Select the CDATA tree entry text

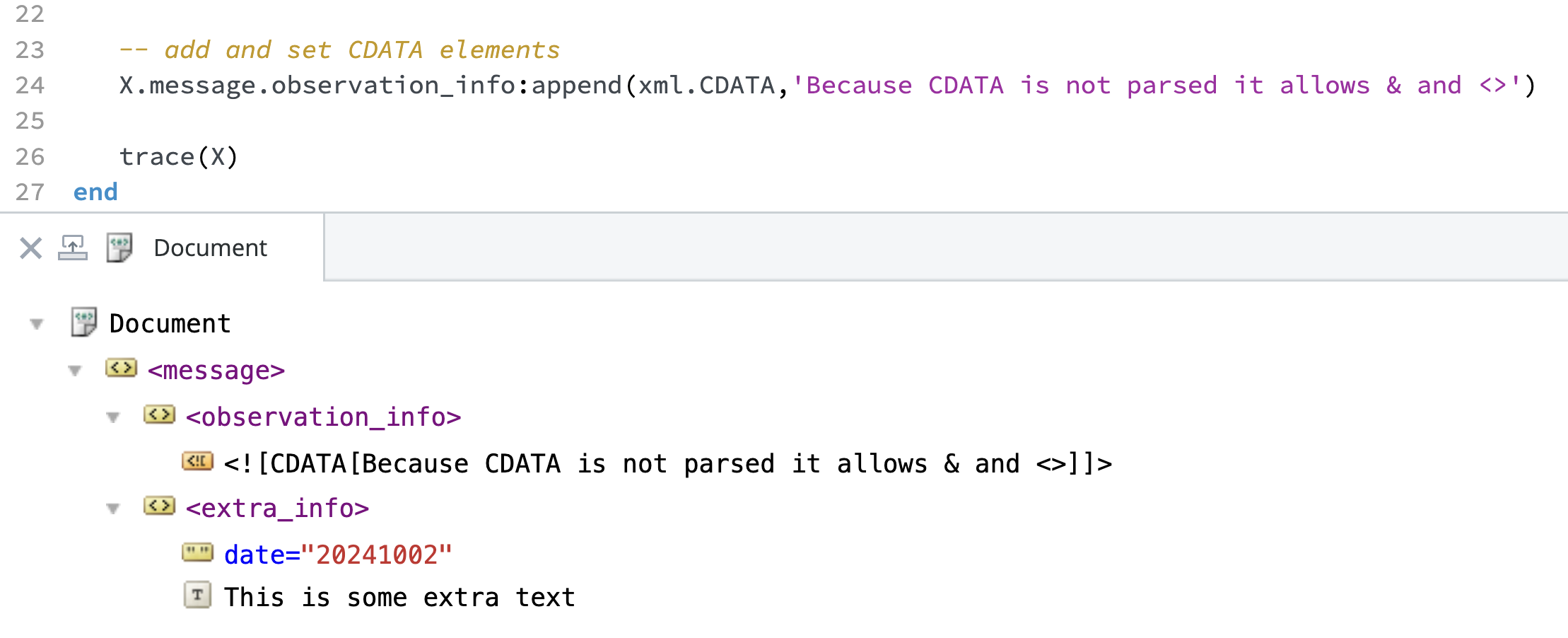click(667, 464)
